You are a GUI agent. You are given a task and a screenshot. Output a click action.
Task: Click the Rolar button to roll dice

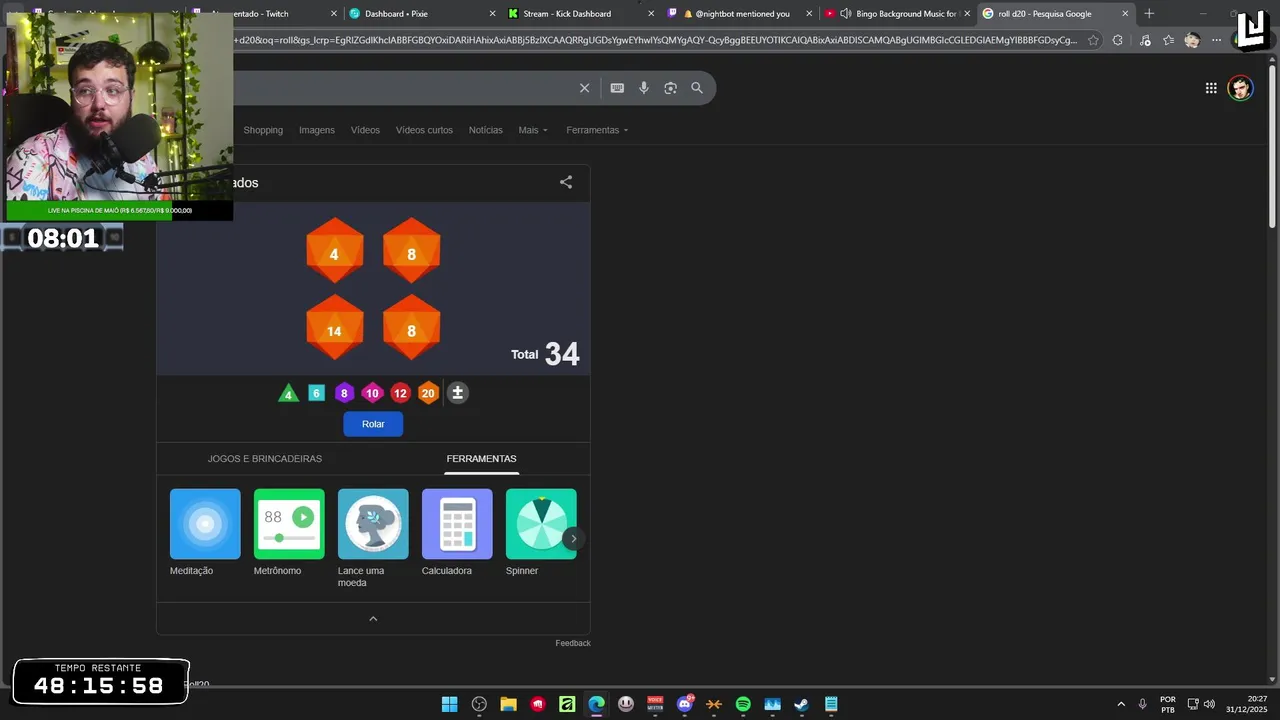tap(373, 424)
